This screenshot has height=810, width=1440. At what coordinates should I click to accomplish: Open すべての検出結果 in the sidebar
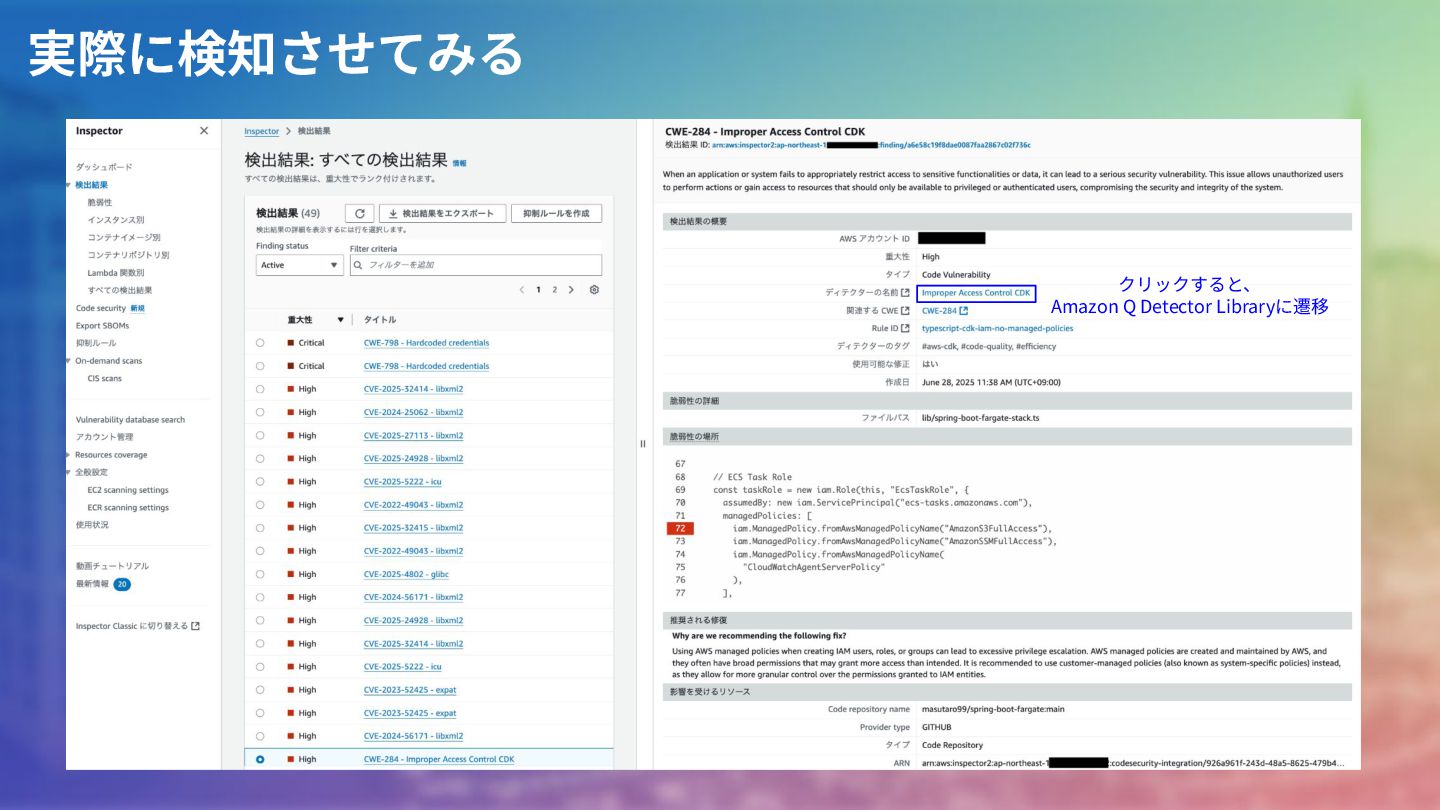tap(120, 290)
